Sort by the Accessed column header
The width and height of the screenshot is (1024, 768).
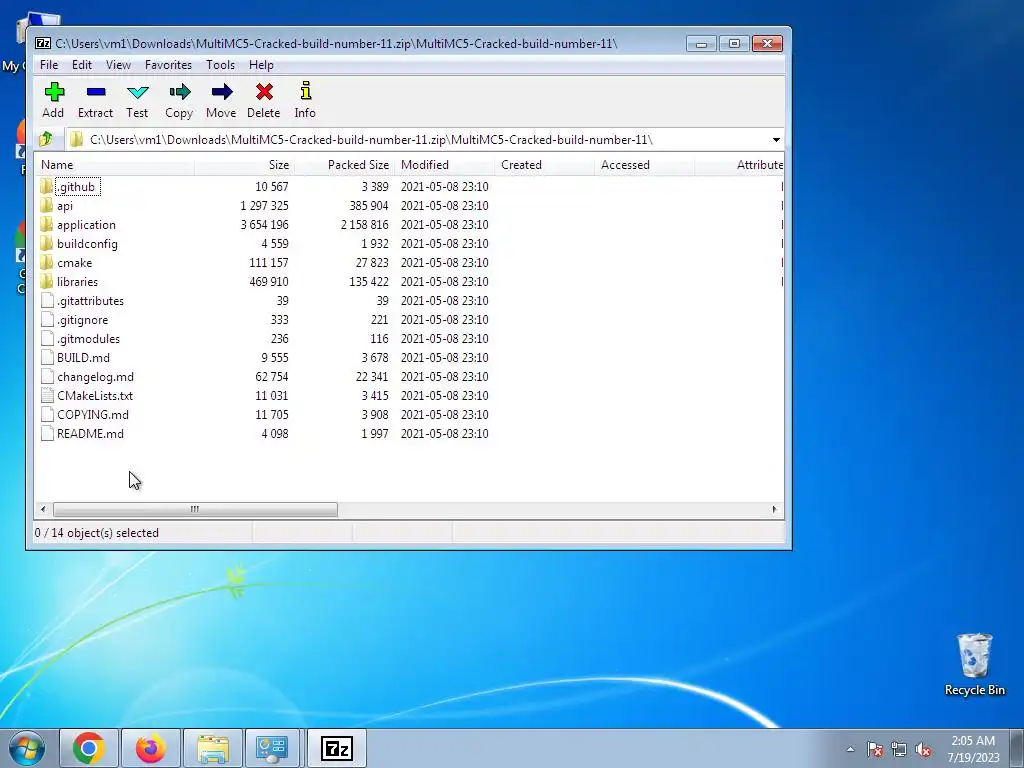(x=645, y=165)
